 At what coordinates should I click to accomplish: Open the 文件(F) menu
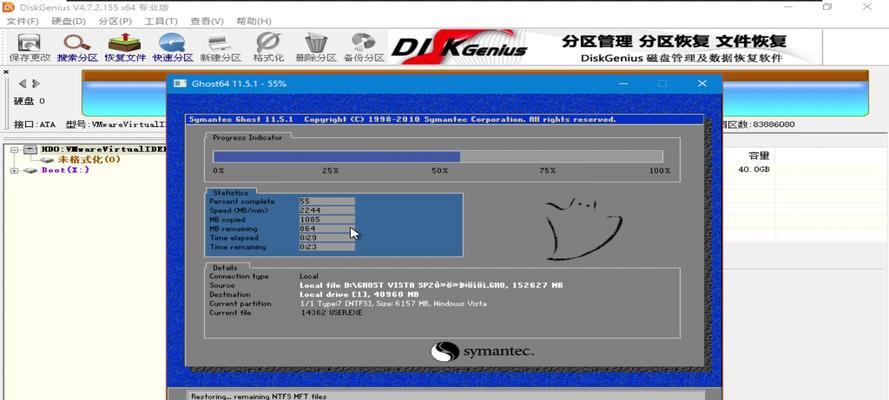click(x=22, y=21)
